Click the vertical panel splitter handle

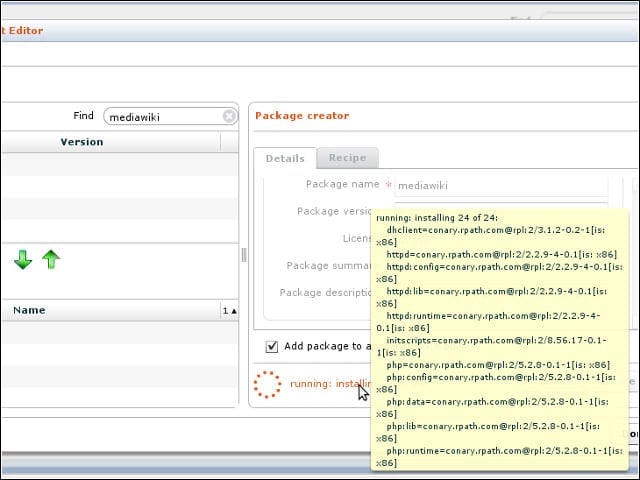click(x=244, y=255)
